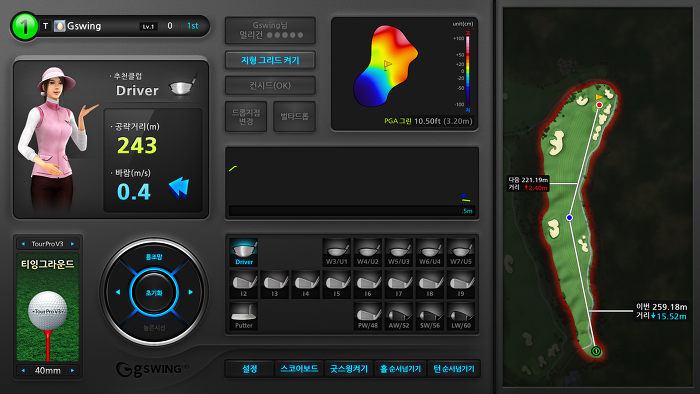Click the red pin marker on the map
Screen dimensions: 700x394
pos(599,105)
